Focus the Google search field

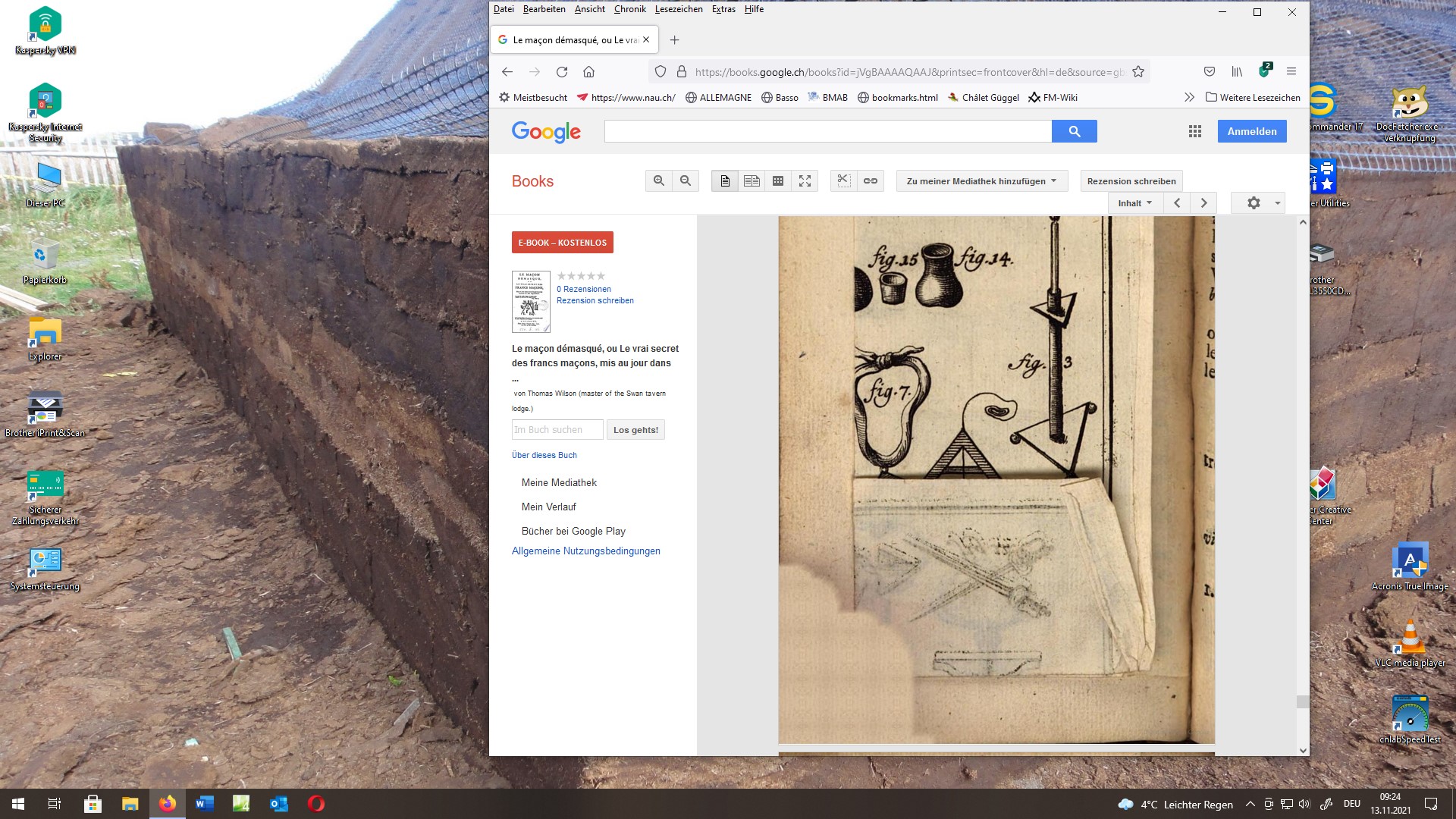828,131
